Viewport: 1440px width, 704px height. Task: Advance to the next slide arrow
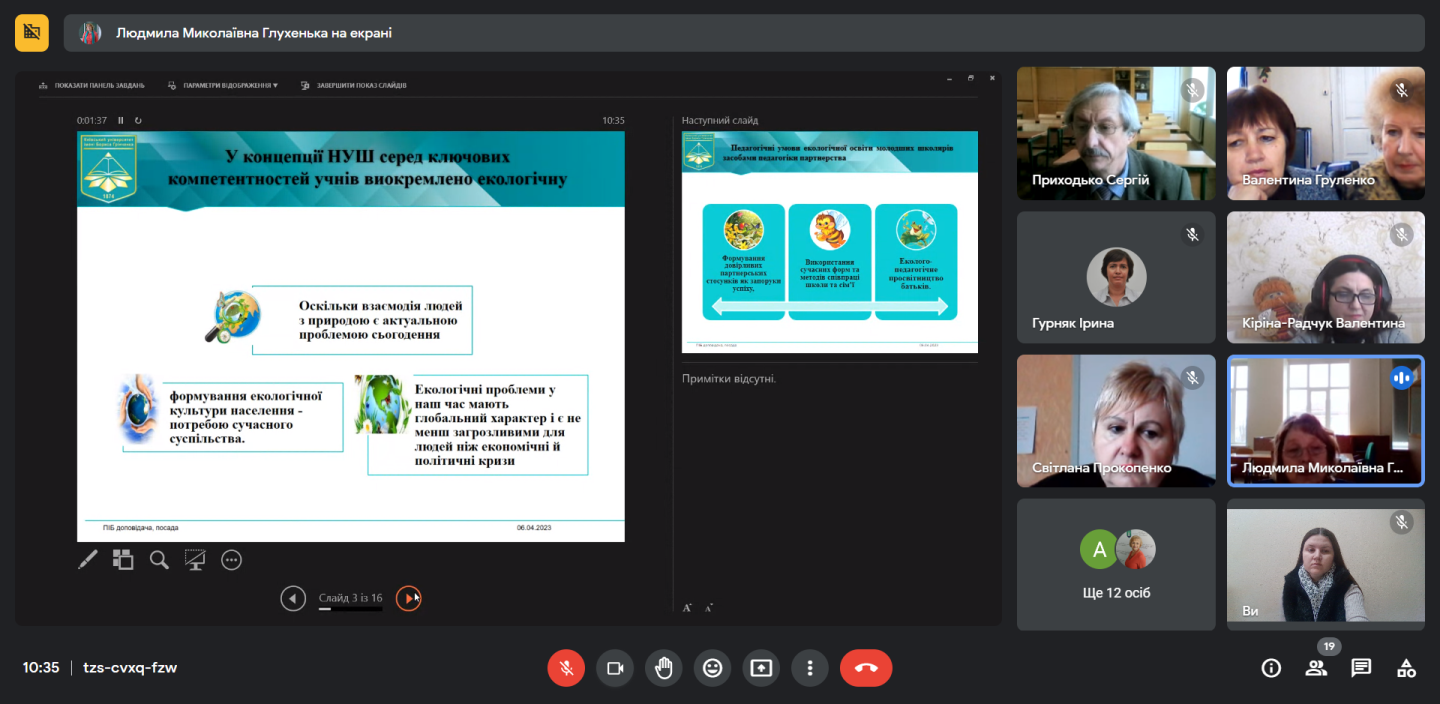(409, 599)
